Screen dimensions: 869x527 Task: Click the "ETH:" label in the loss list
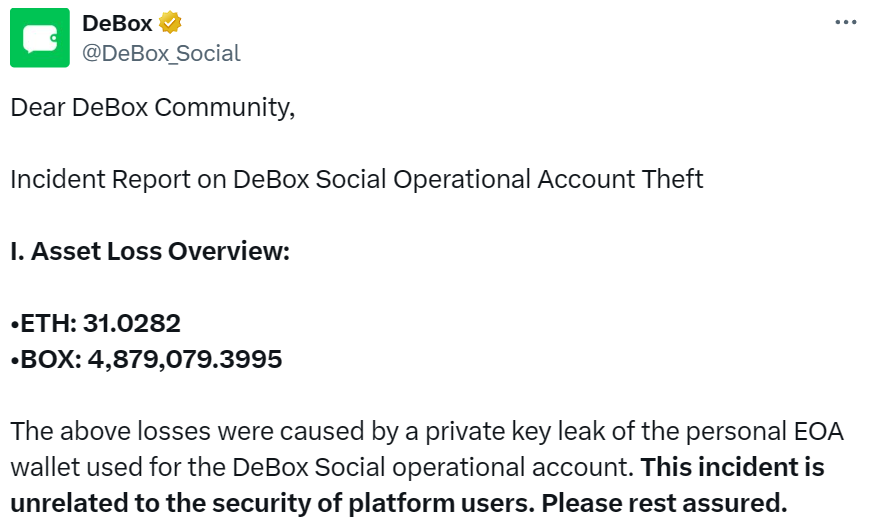[46, 323]
